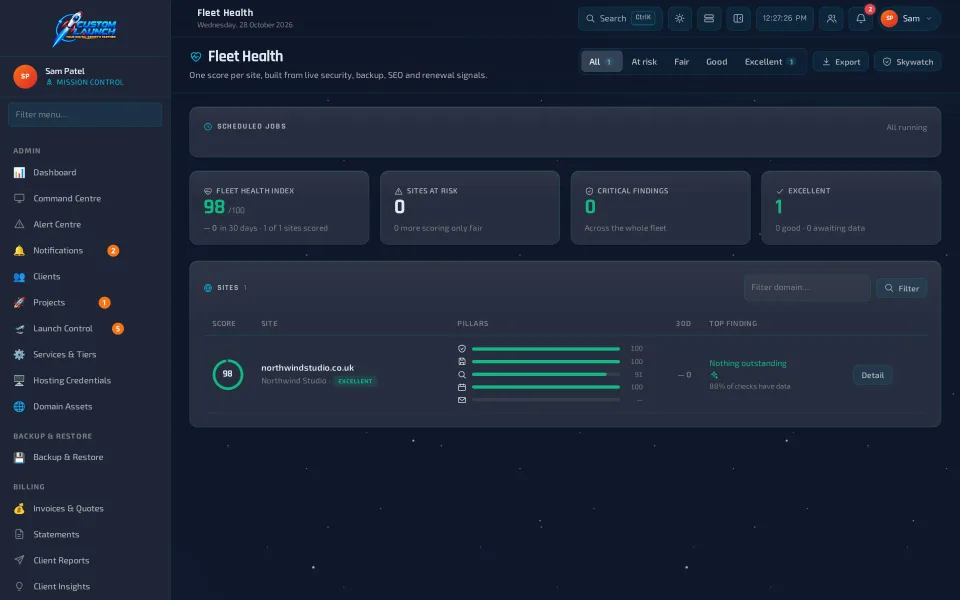
Task: Toggle the sidebar panel layout icon
Action: pyautogui.click(x=738, y=18)
